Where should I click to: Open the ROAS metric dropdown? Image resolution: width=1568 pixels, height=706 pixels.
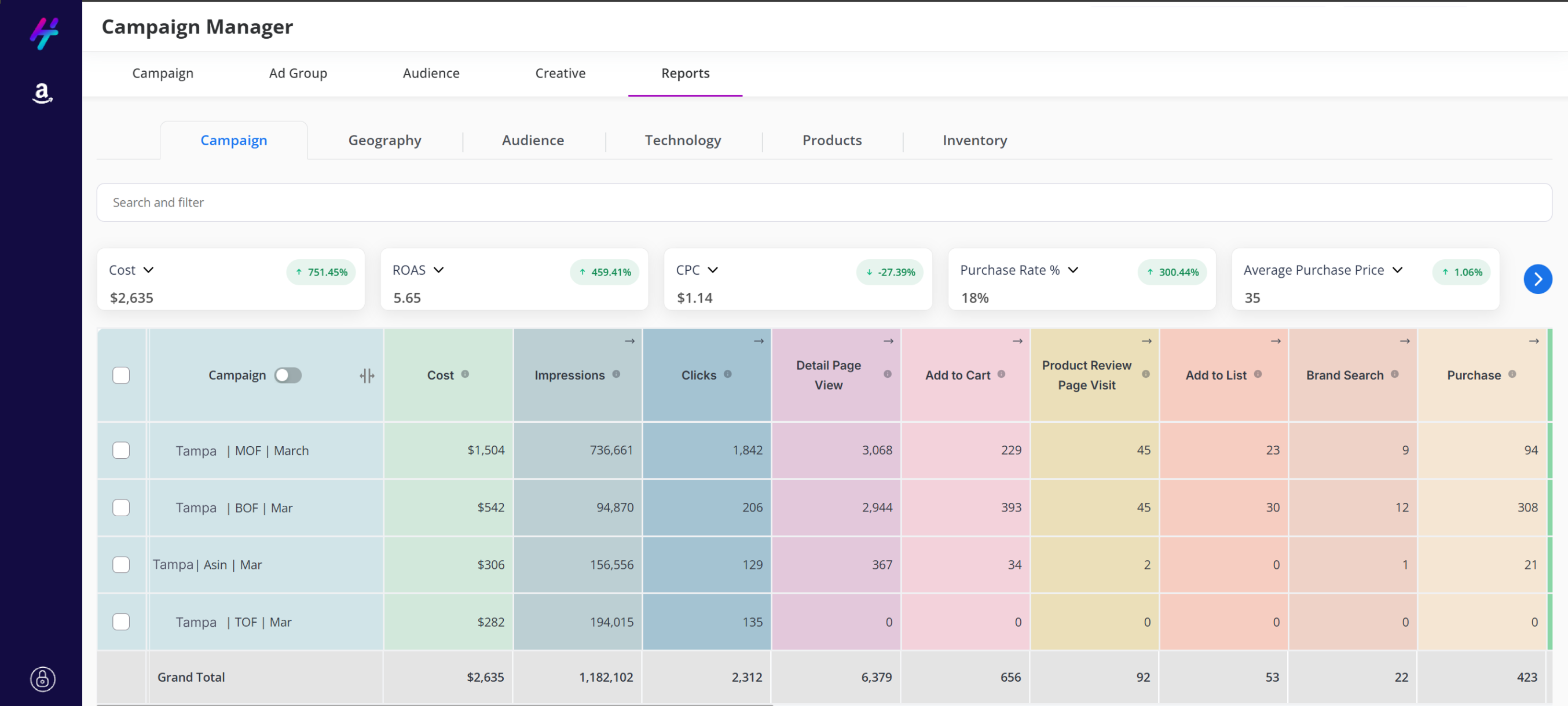439,270
